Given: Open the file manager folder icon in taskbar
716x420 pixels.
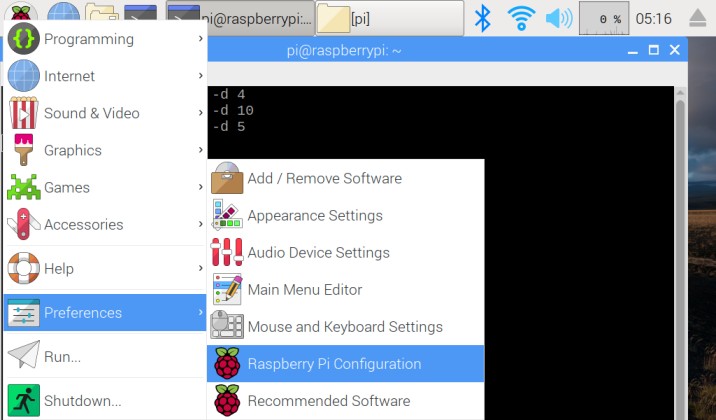Looking at the screenshot, I should click(x=101, y=13).
